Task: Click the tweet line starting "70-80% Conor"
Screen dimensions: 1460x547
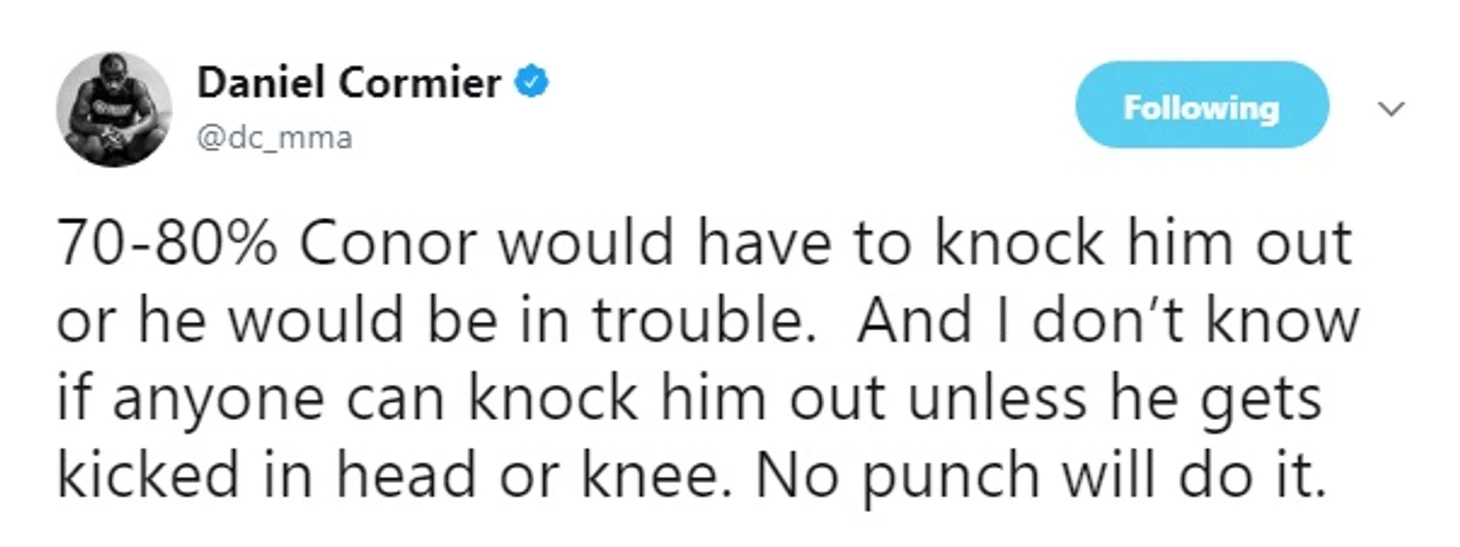Action: [x=704, y=243]
